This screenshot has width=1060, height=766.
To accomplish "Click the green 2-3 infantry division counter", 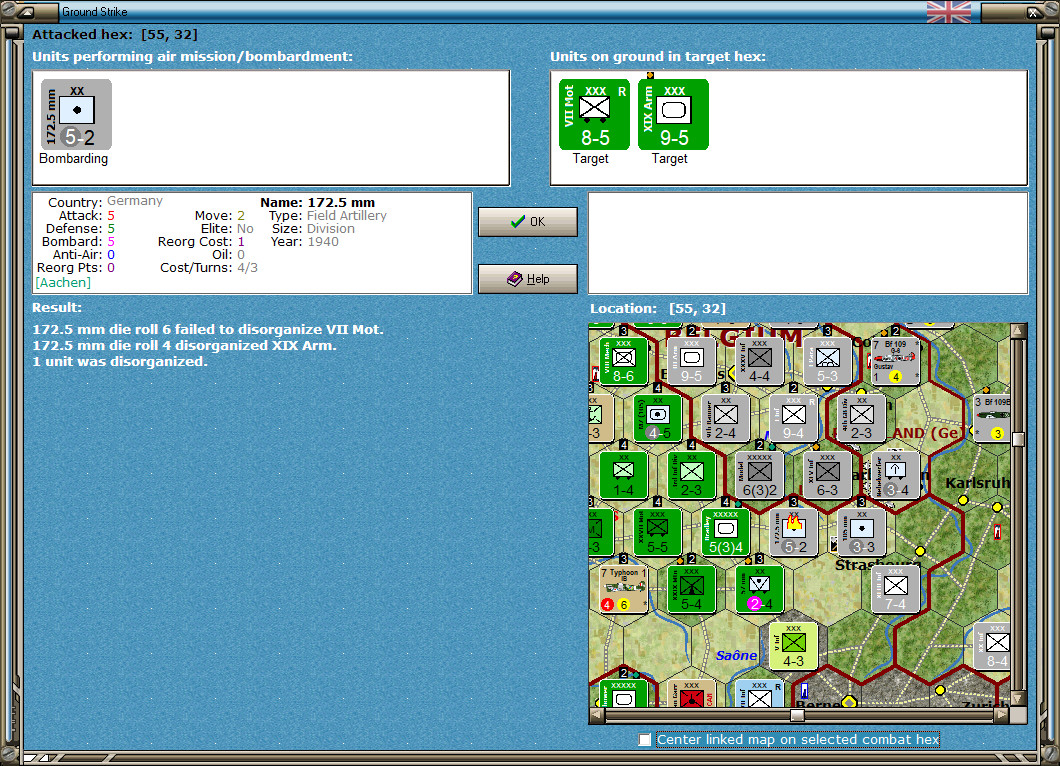I will tap(691, 475).
